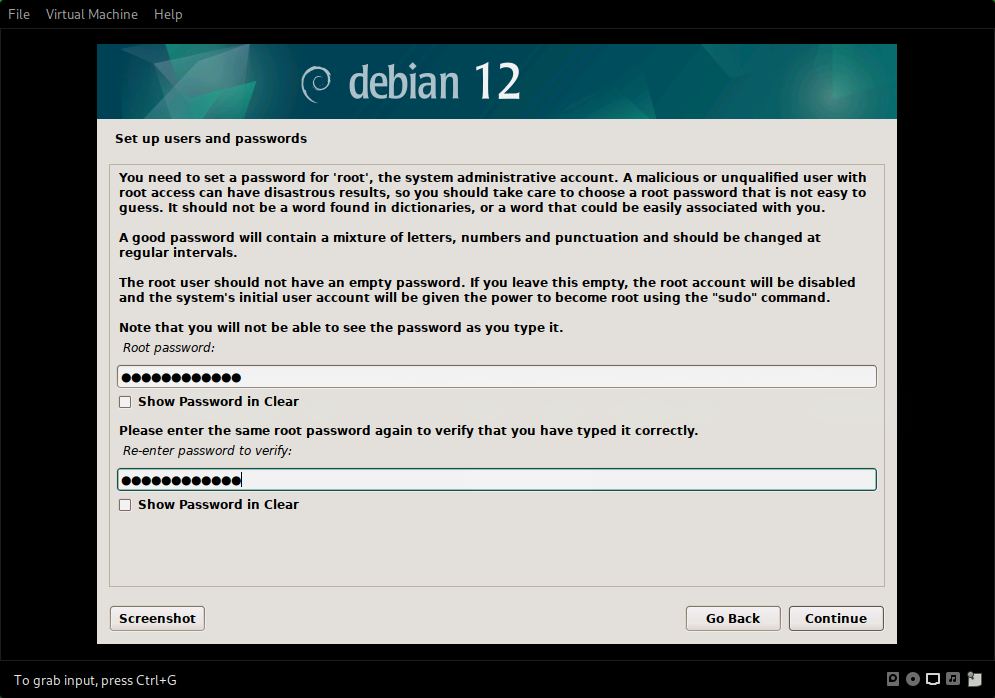Viewport: 995px width, 698px height.
Task: Enable Show Password in Clear for re-entered password
Action: (x=125, y=504)
